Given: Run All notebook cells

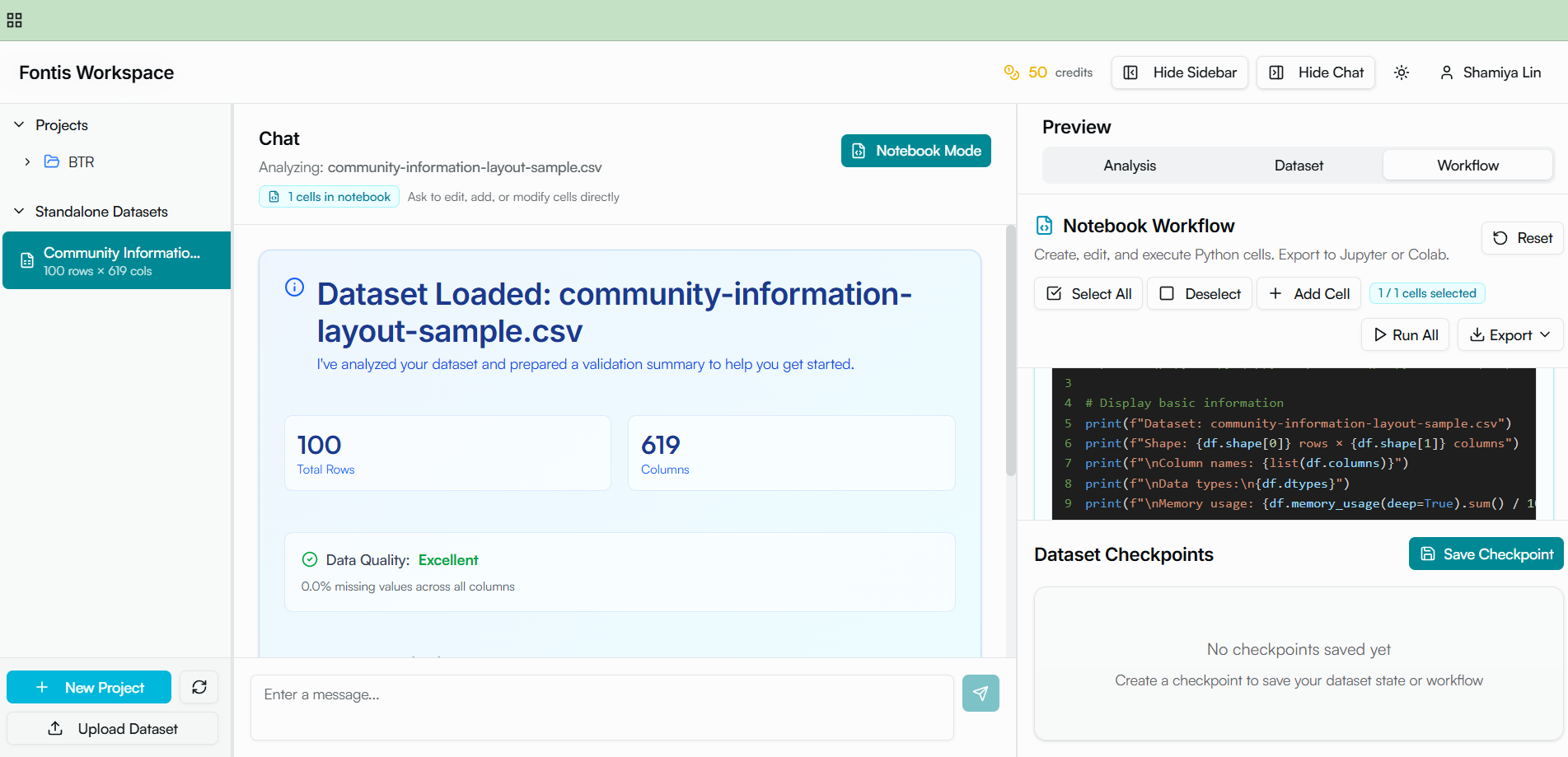Looking at the screenshot, I should point(1405,334).
